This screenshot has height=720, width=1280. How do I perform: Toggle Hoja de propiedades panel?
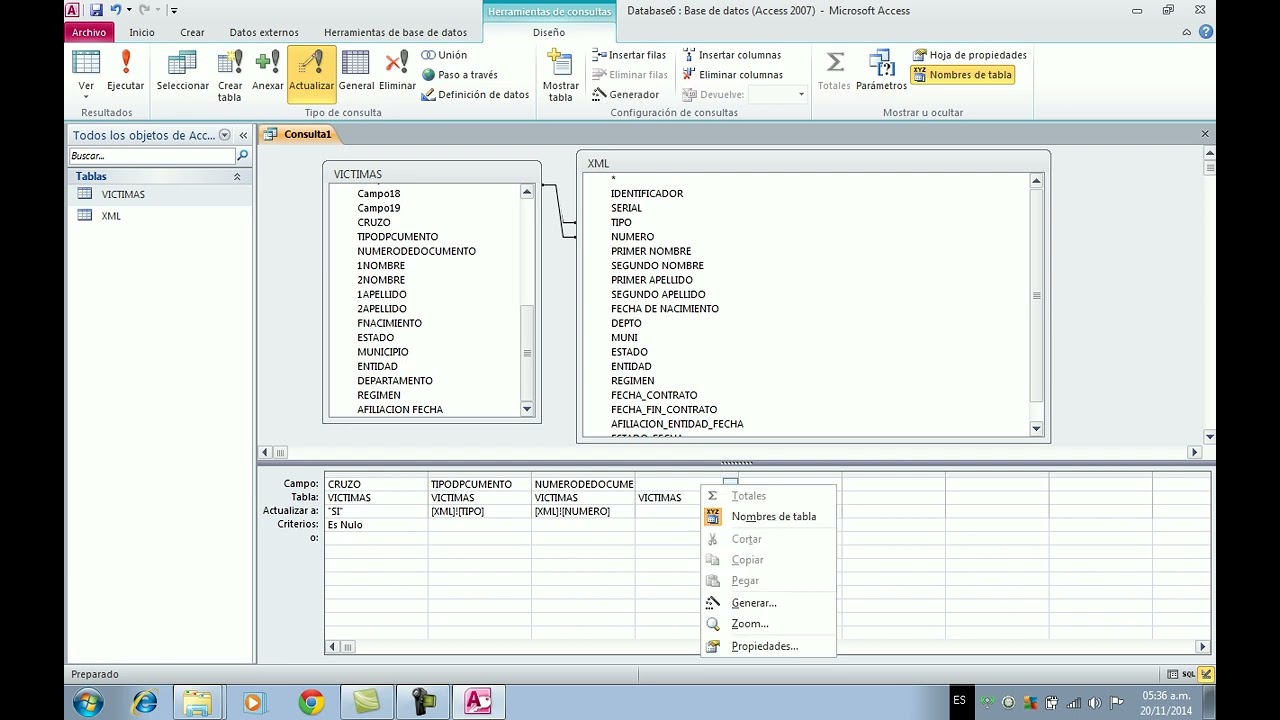970,55
